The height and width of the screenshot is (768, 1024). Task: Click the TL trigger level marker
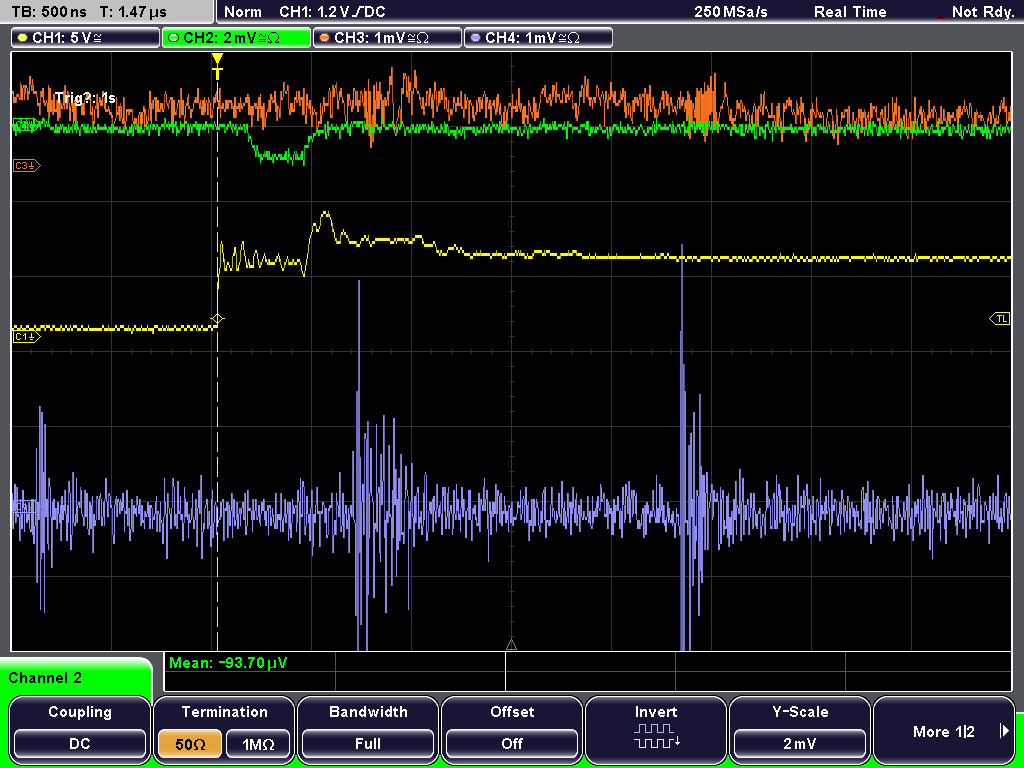coord(1000,319)
